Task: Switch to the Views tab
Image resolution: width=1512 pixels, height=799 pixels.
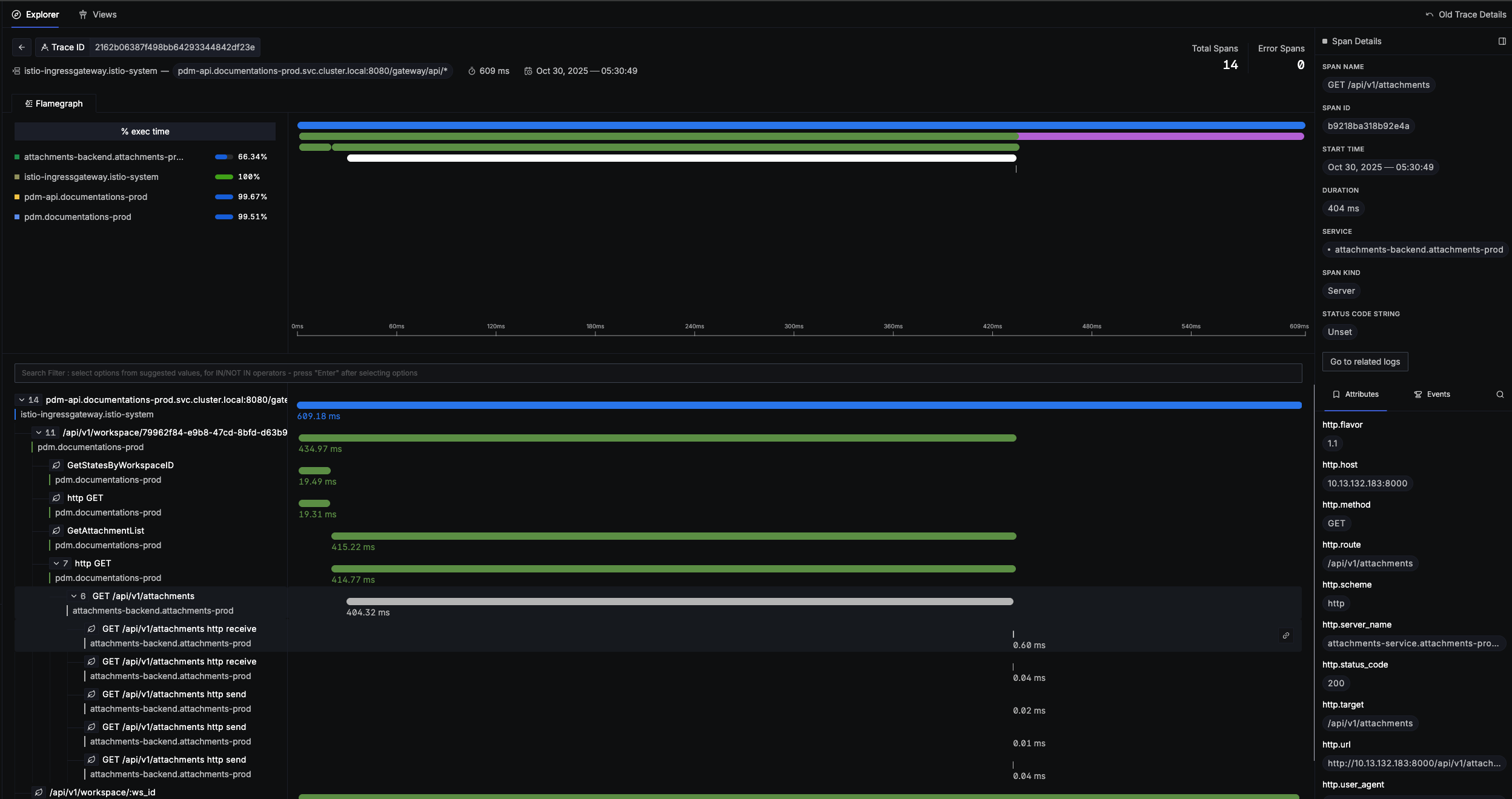Action: tap(98, 15)
